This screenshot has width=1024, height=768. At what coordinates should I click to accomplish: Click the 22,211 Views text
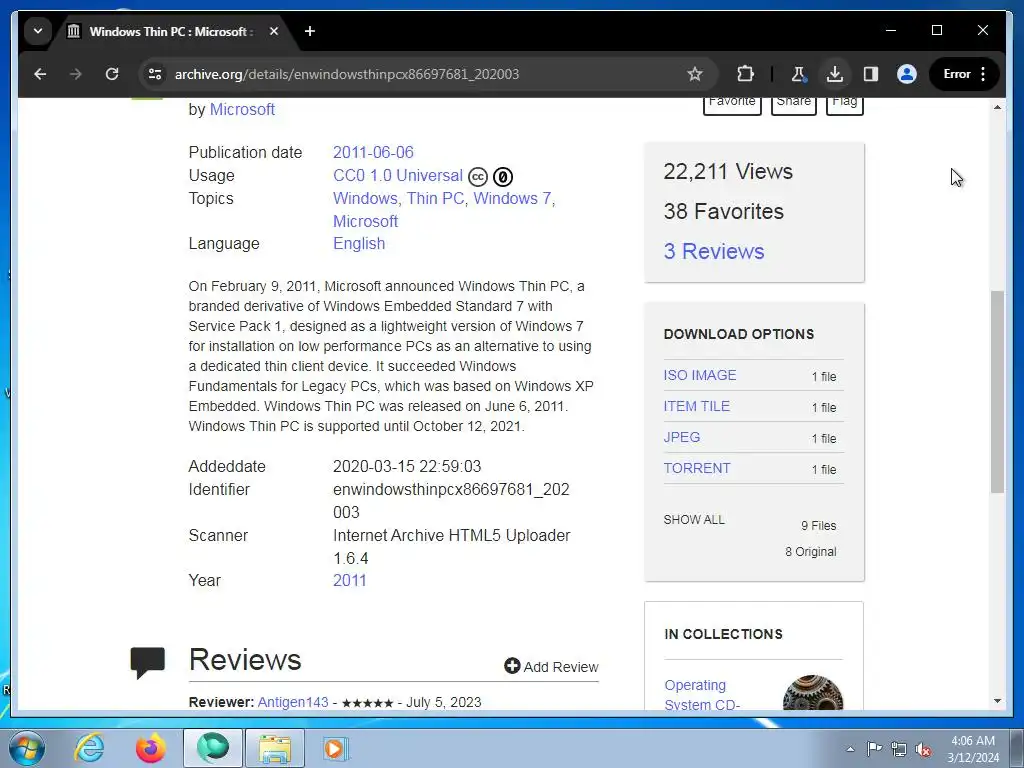pyautogui.click(x=728, y=171)
